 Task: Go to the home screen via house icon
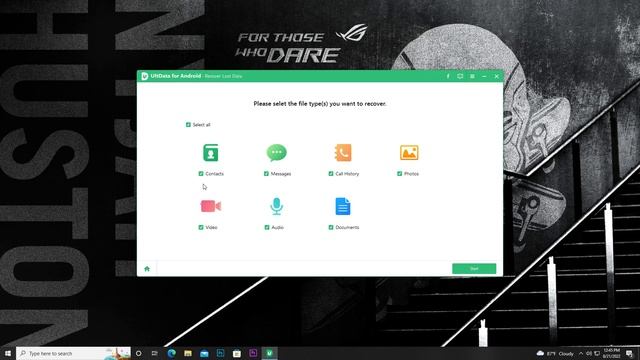point(147,269)
